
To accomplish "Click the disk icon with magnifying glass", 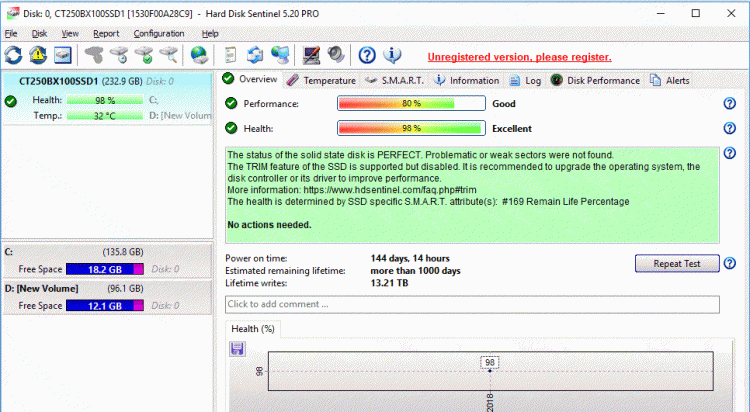I will (168, 56).
